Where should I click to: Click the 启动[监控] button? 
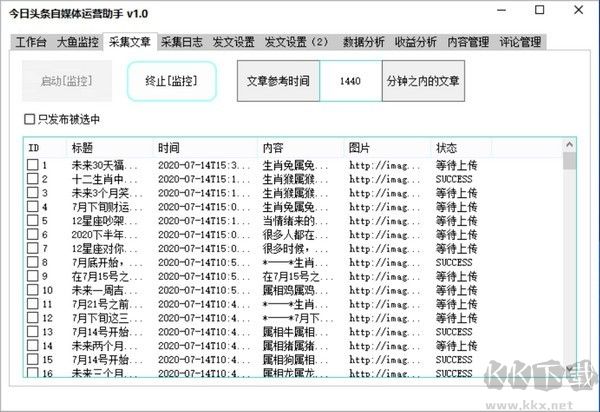coord(67,81)
